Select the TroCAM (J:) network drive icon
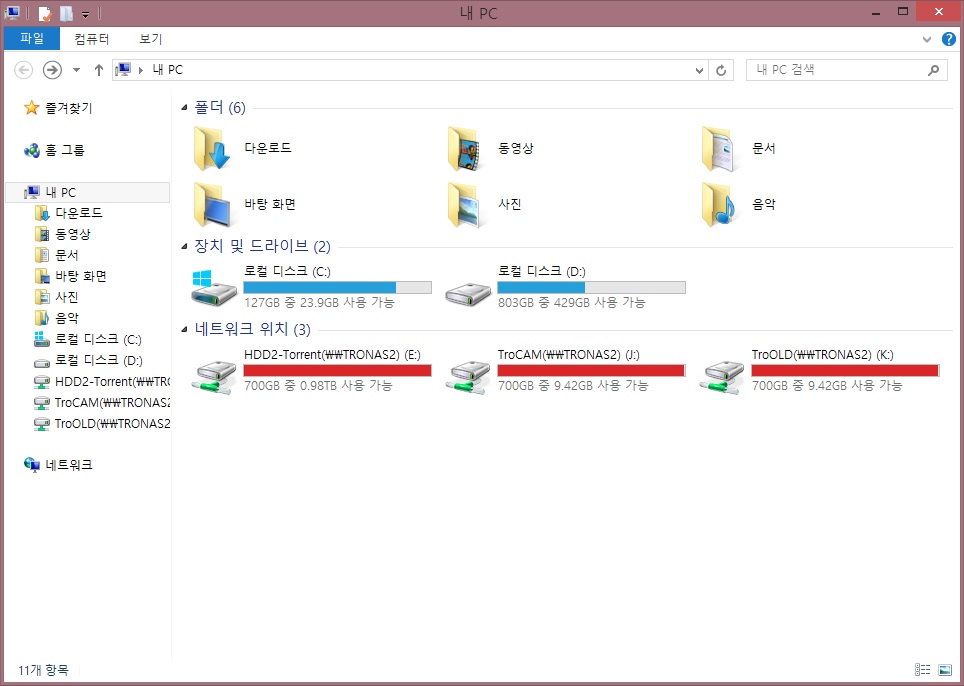964x686 pixels. [467, 376]
